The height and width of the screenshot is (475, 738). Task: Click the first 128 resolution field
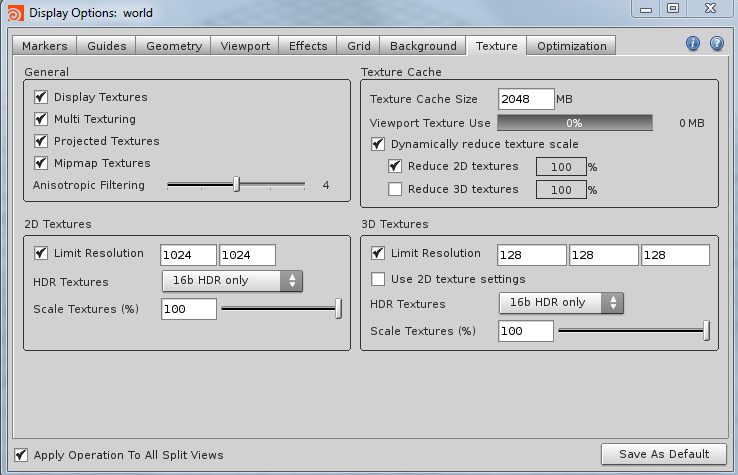(x=532, y=255)
